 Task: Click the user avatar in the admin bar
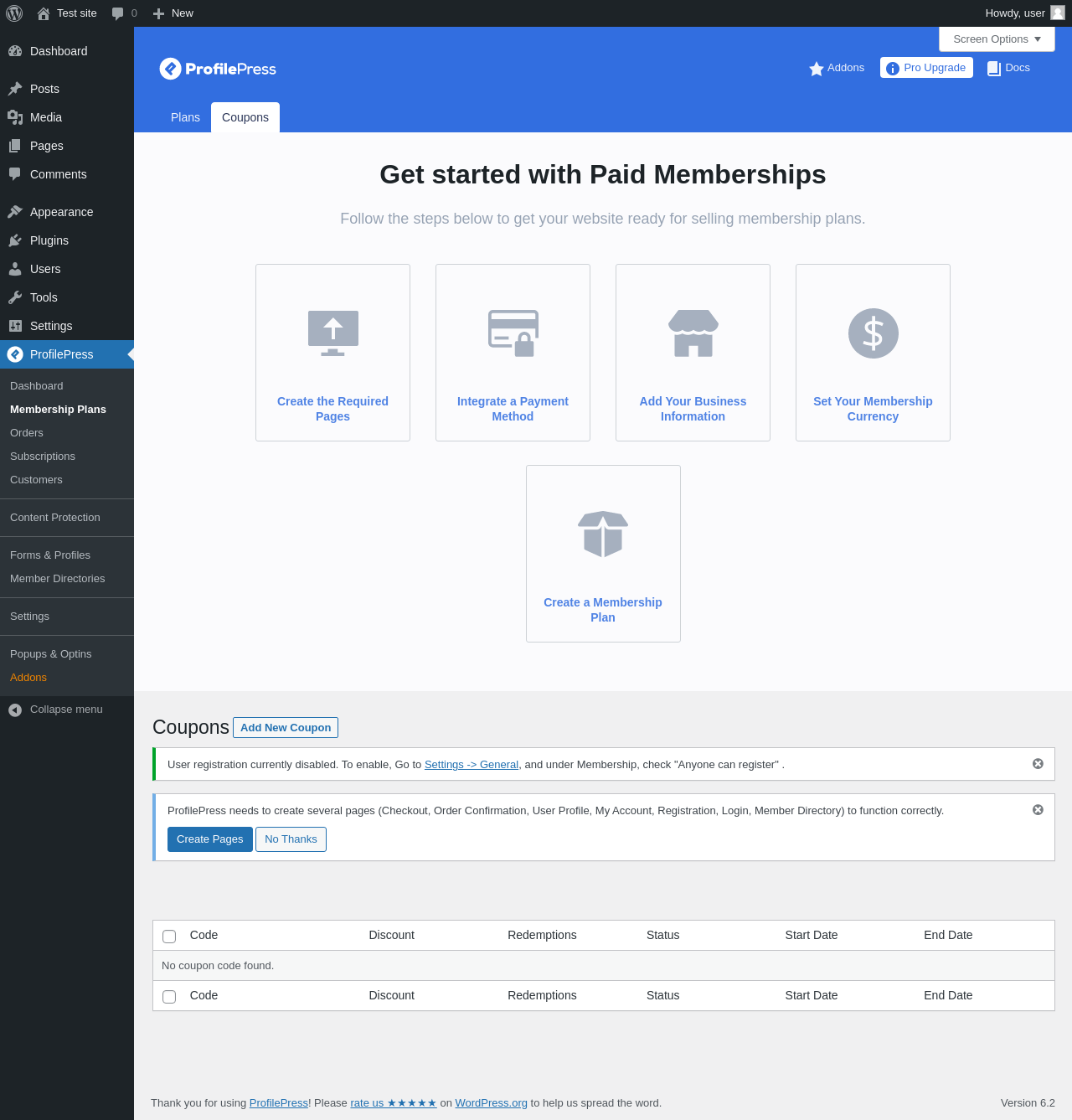[x=1058, y=13]
